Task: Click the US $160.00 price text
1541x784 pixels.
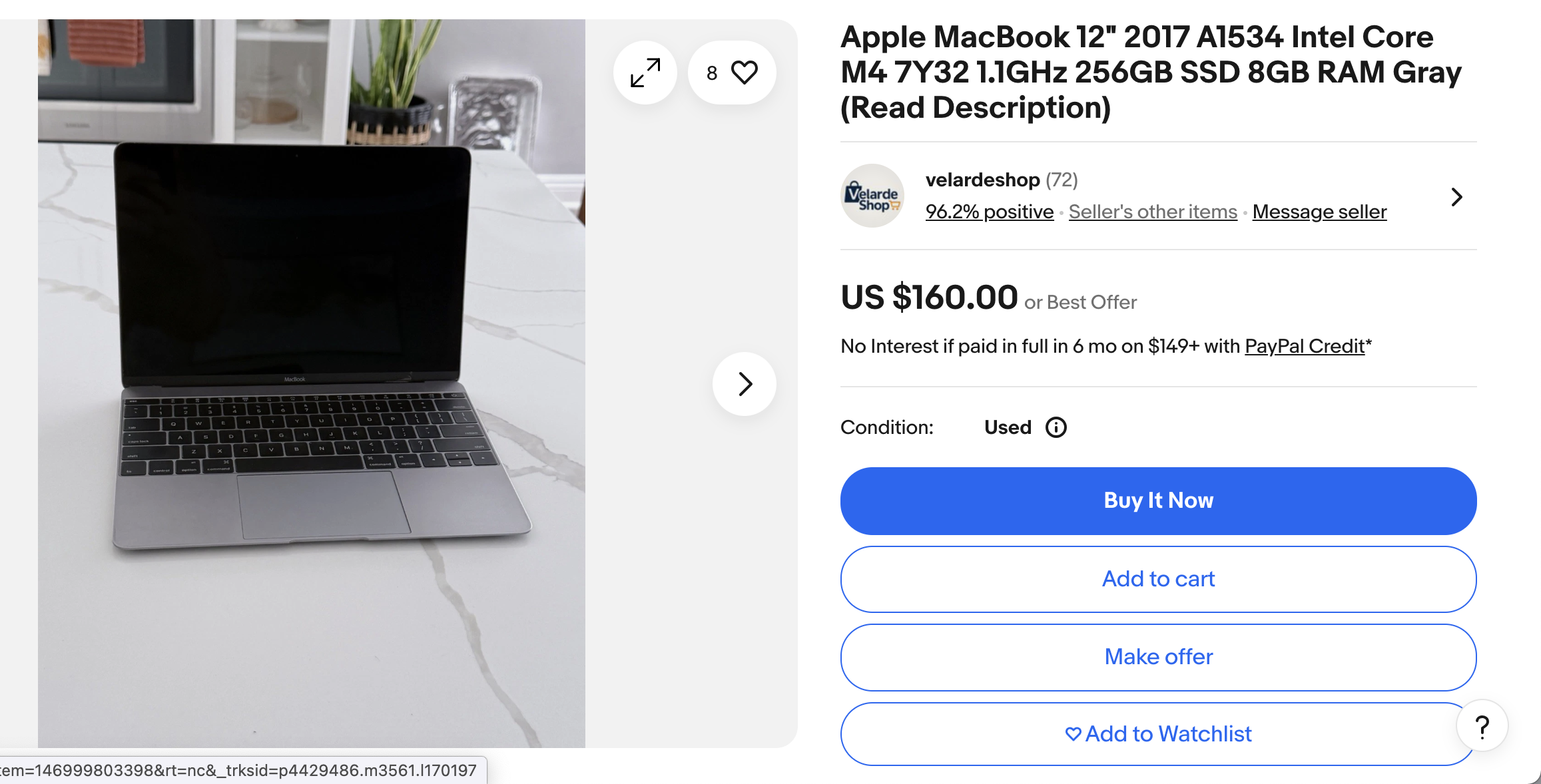Action: pos(929,297)
